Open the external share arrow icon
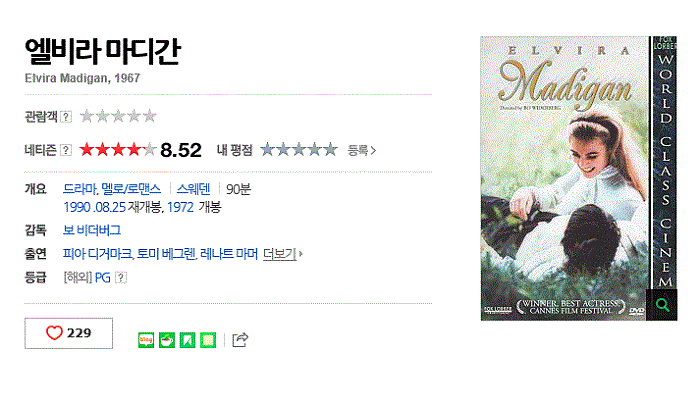This screenshot has width=700, height=405. pos(240,340)
